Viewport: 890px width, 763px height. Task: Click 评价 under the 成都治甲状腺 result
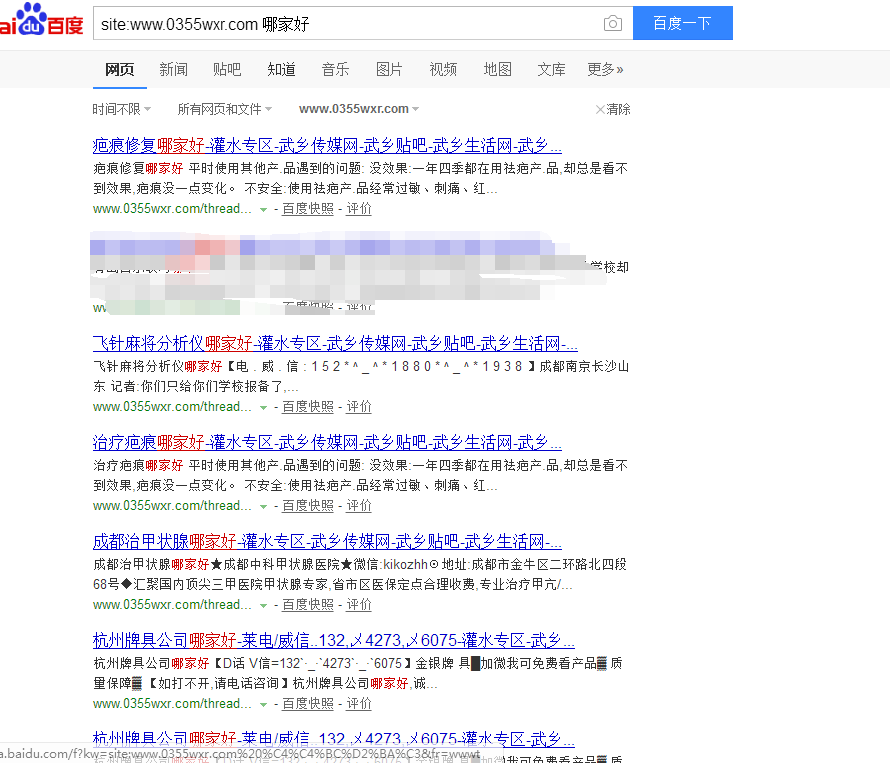358,604
